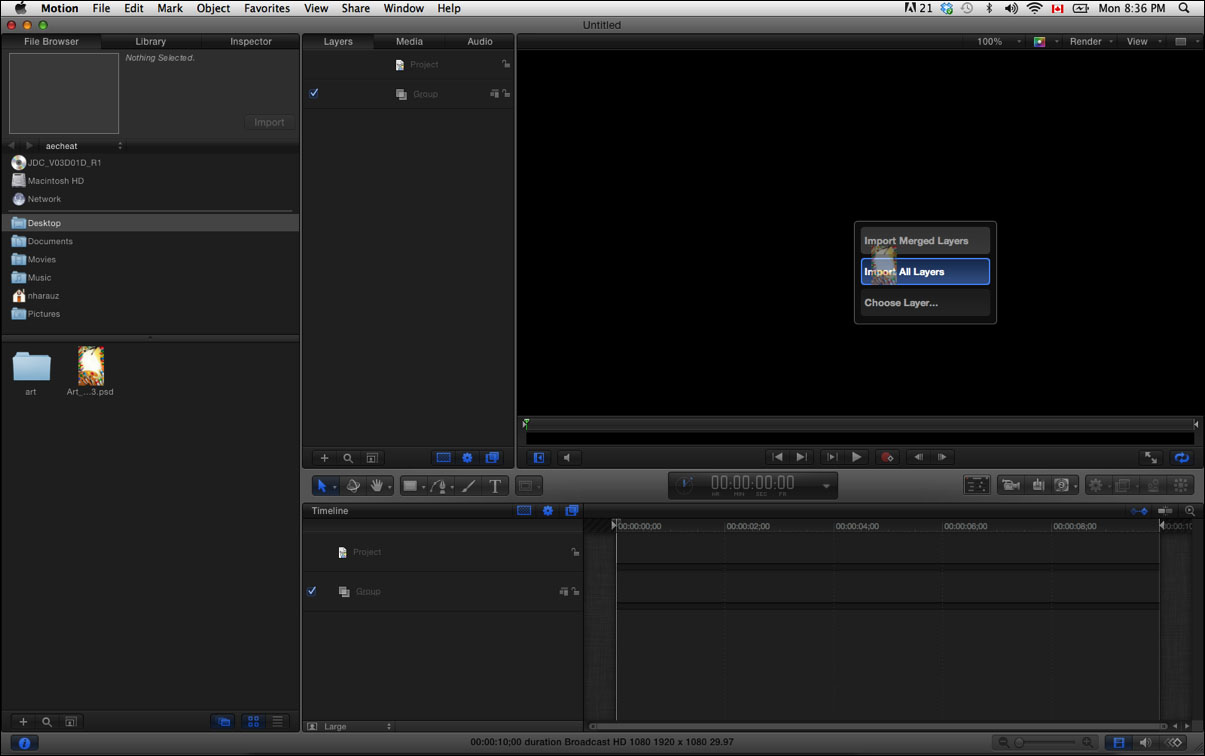
Task: Select the Paint Stroke tool
Action: 469,486
